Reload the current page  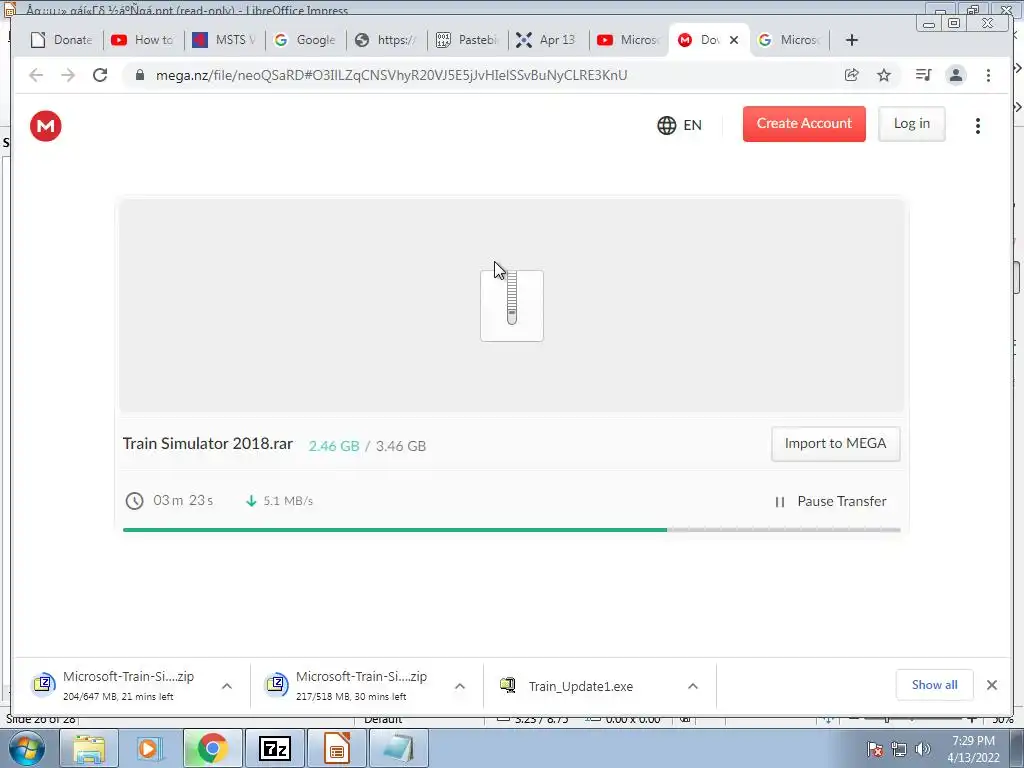pos(100,75)
